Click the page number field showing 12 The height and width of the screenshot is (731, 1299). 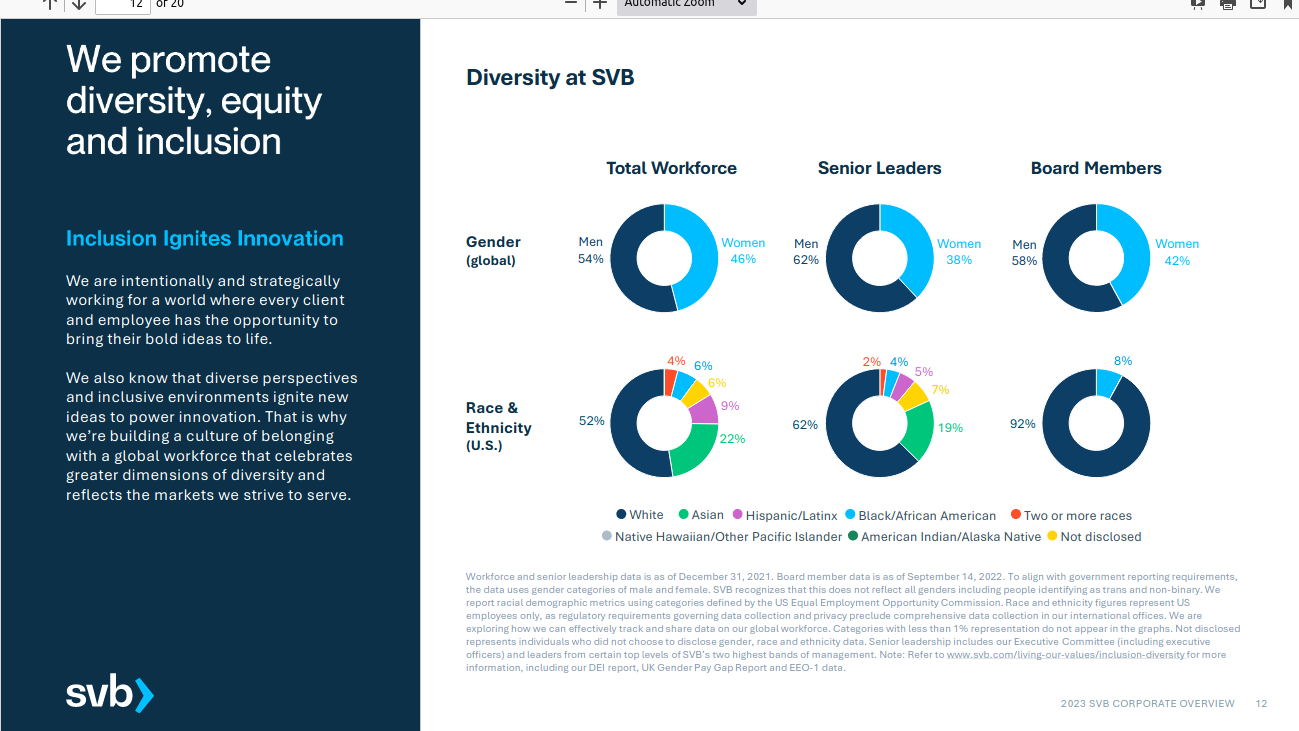coord(122,4)
